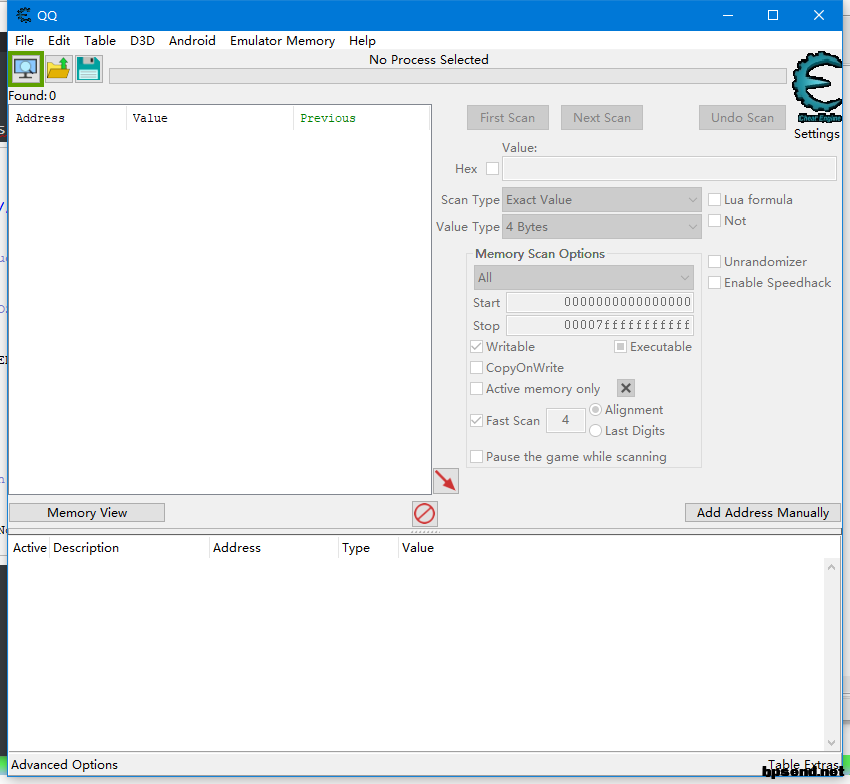This screenshot has height=784, width=850.
Task: Open the Emulator Memory menu
Action: point(282,41)
